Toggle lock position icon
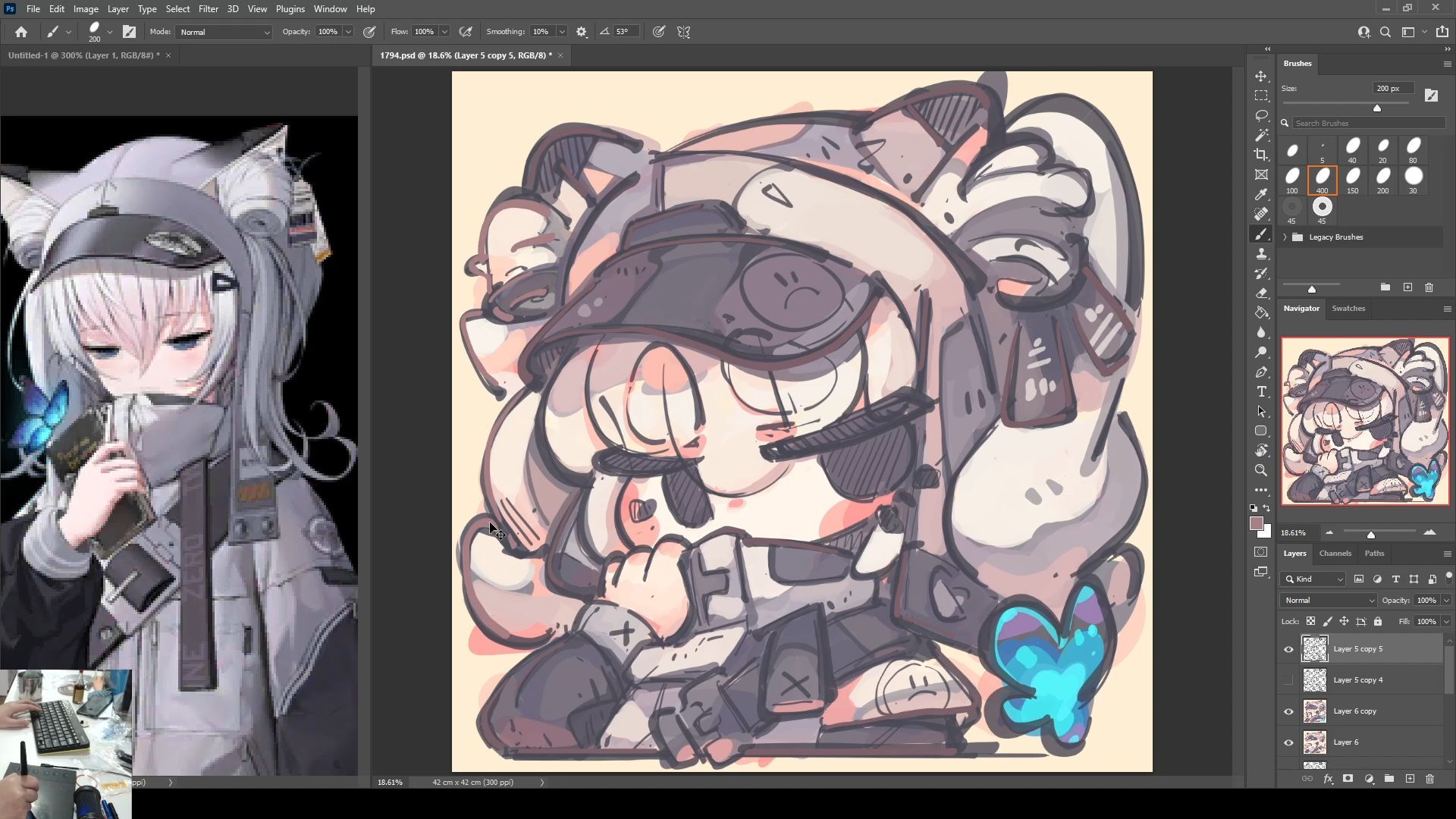The width and height of the screenshot is (1456, 819). tap(1344, 622)
